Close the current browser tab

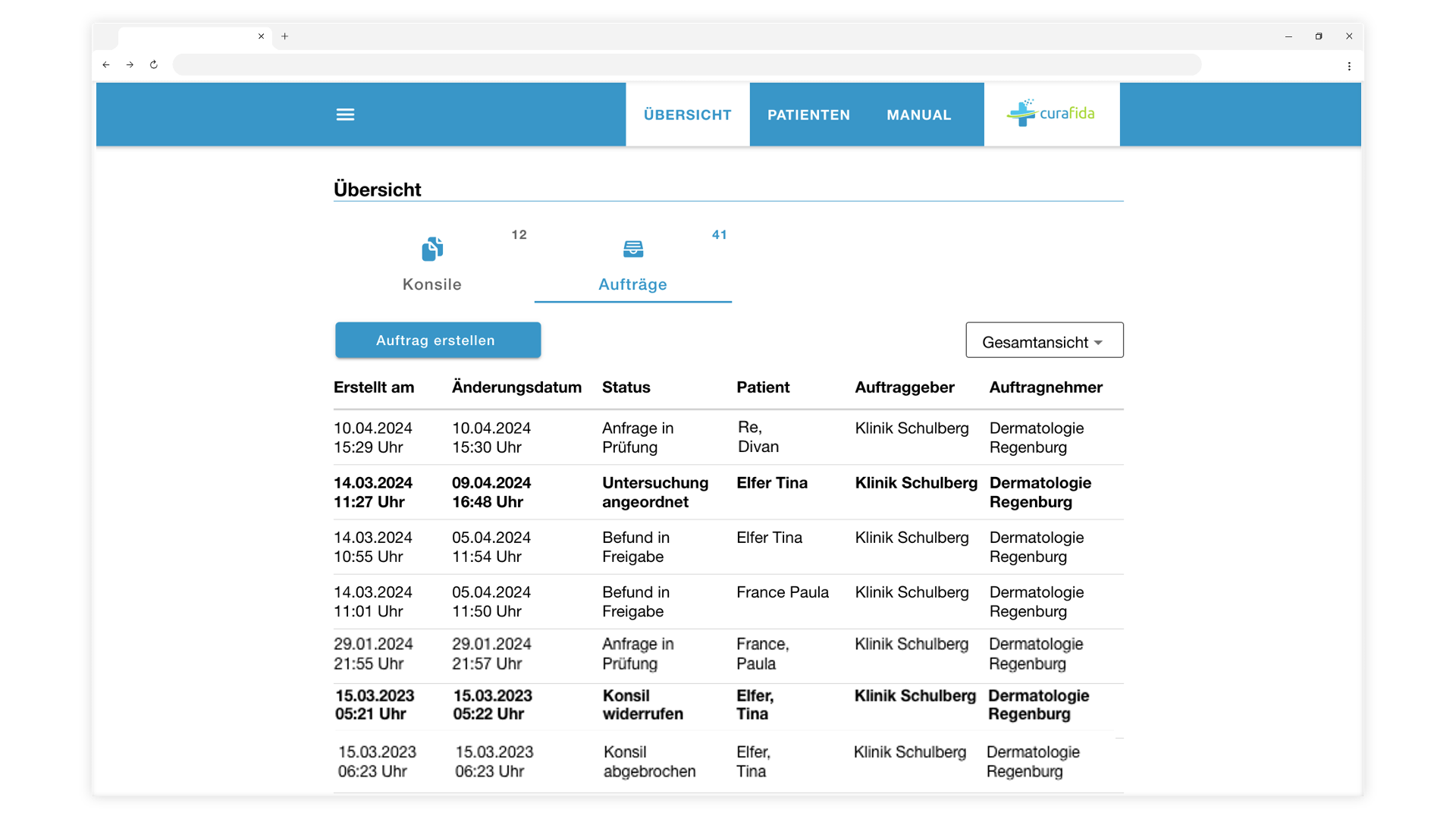click(x=261, y=36)
